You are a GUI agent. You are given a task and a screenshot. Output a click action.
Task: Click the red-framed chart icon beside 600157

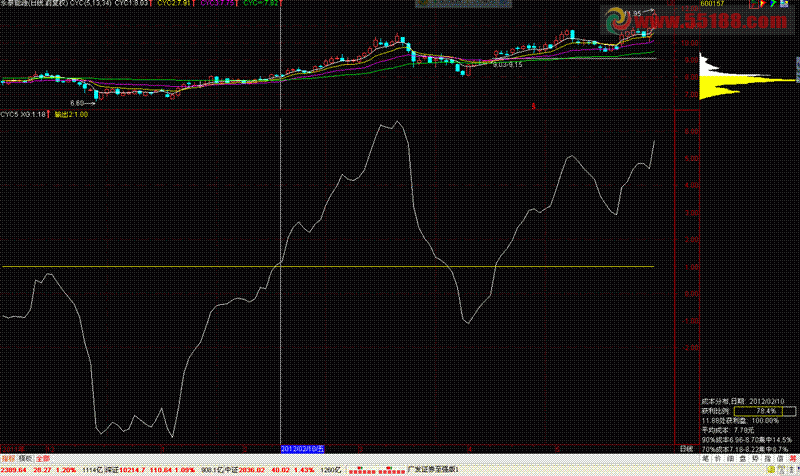pyautogui.click(x=754, y=4)
